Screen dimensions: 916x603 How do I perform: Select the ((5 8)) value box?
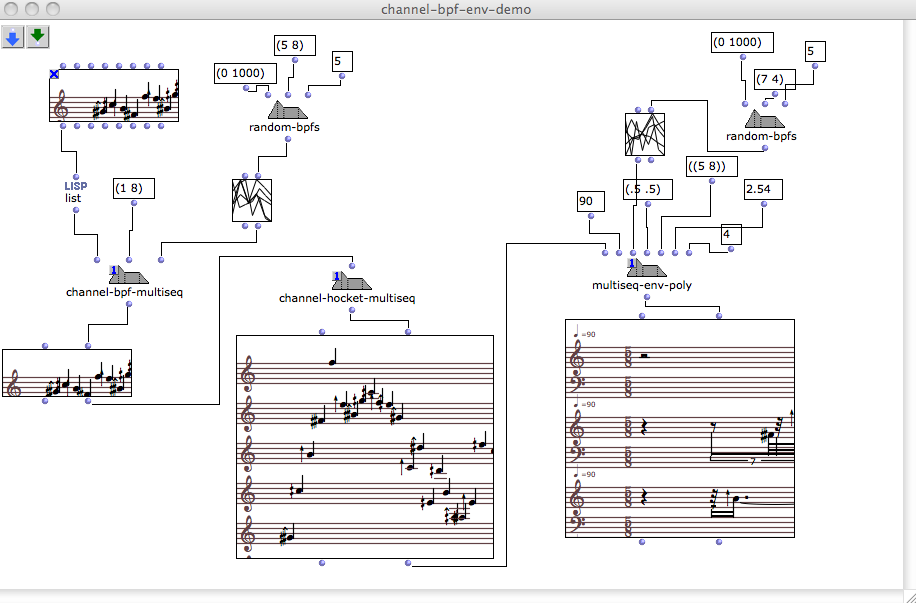tap(711, 166)
